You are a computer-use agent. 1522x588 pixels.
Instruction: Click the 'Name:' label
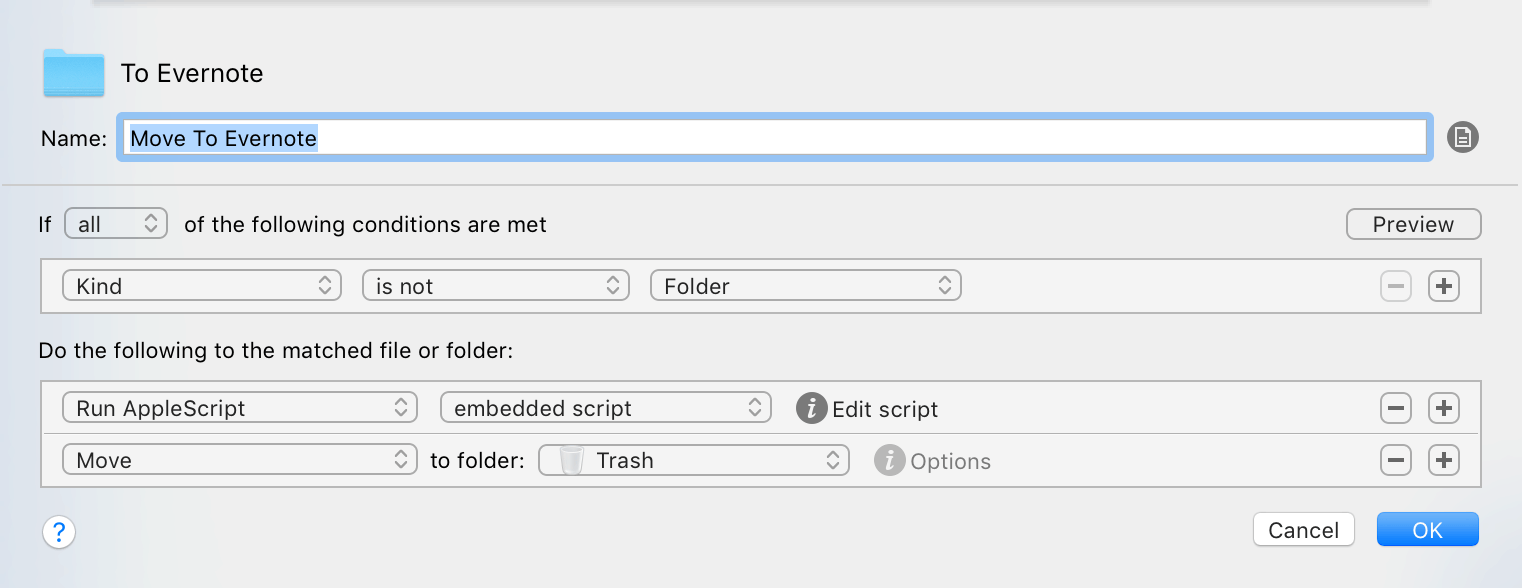click(73, 139)
